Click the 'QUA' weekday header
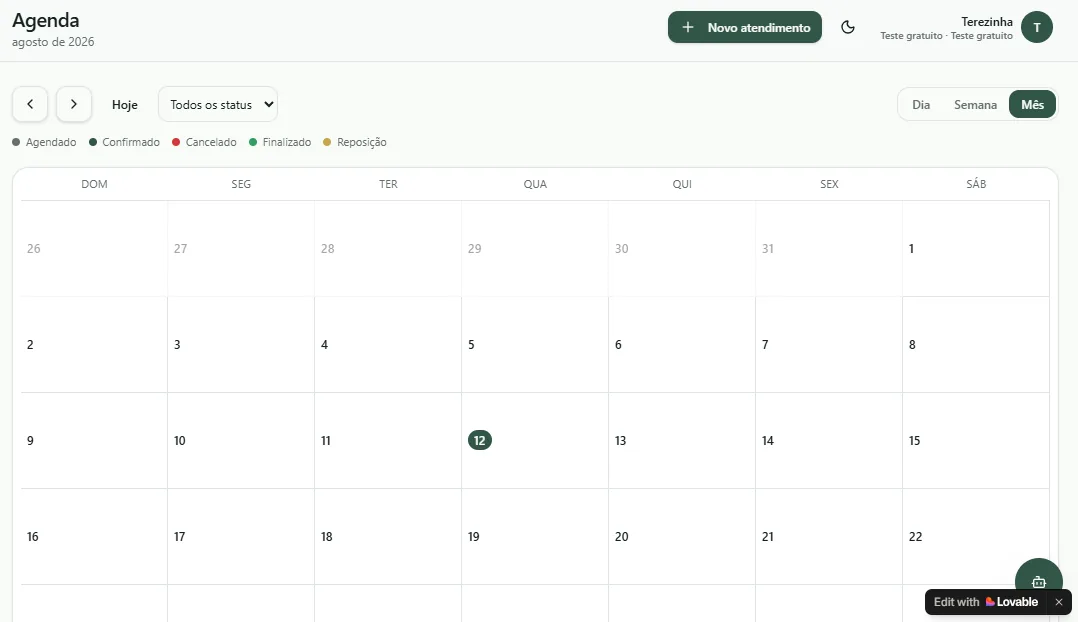 tap(535, 184)
